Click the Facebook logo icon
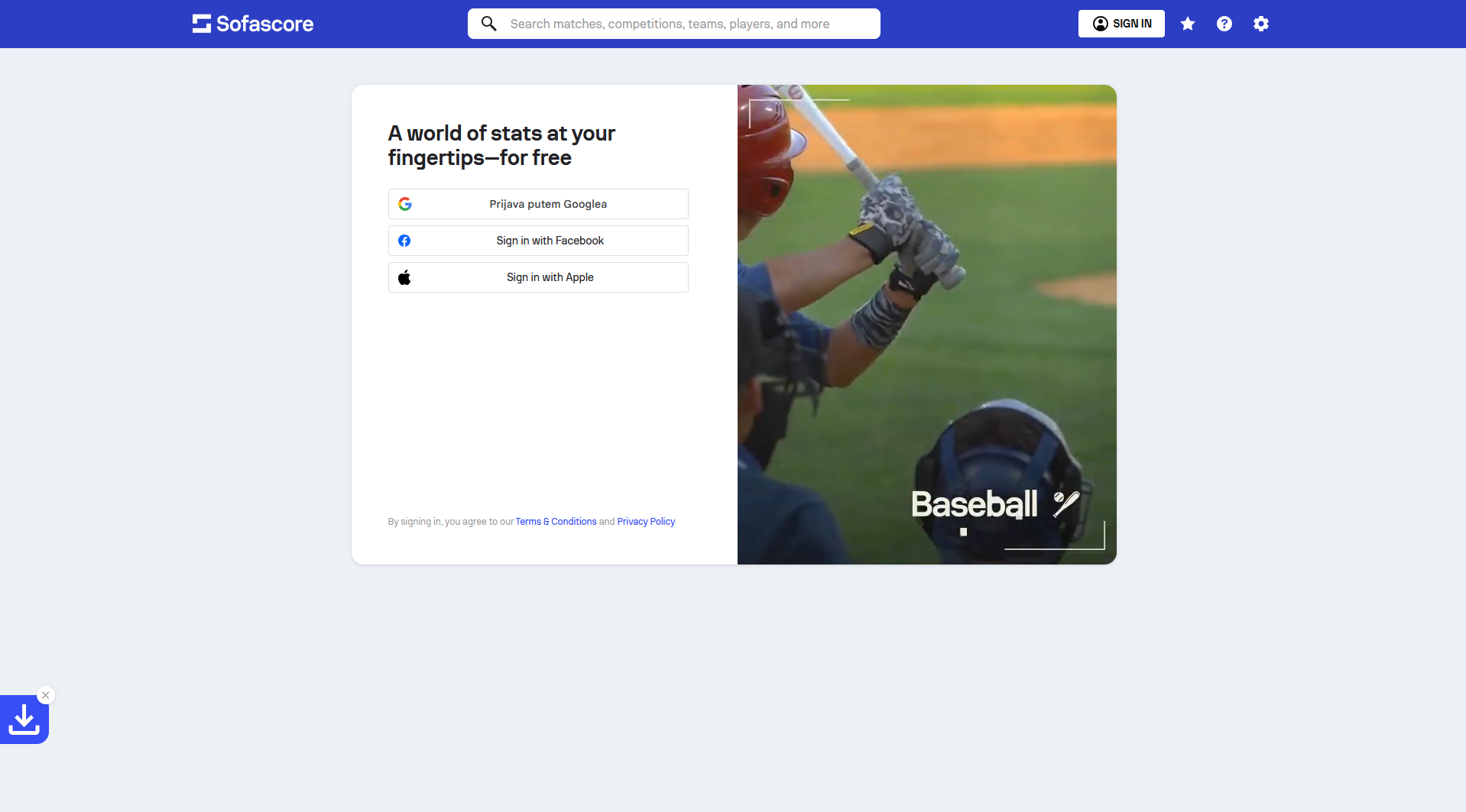1466x812 pixels. coord(404,241)
